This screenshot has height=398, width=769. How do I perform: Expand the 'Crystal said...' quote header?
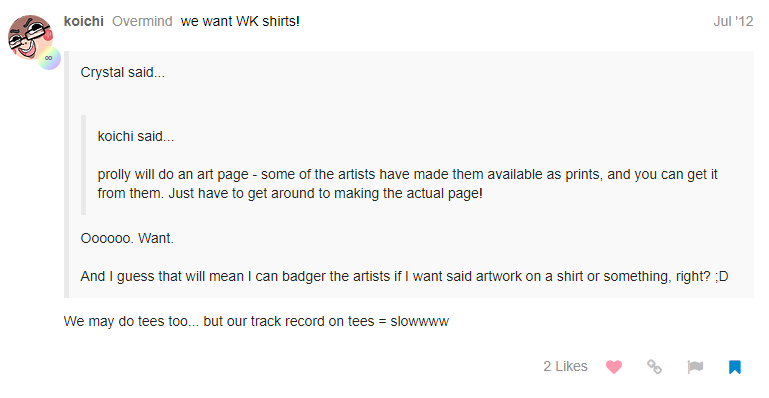[x=123, y=73]
